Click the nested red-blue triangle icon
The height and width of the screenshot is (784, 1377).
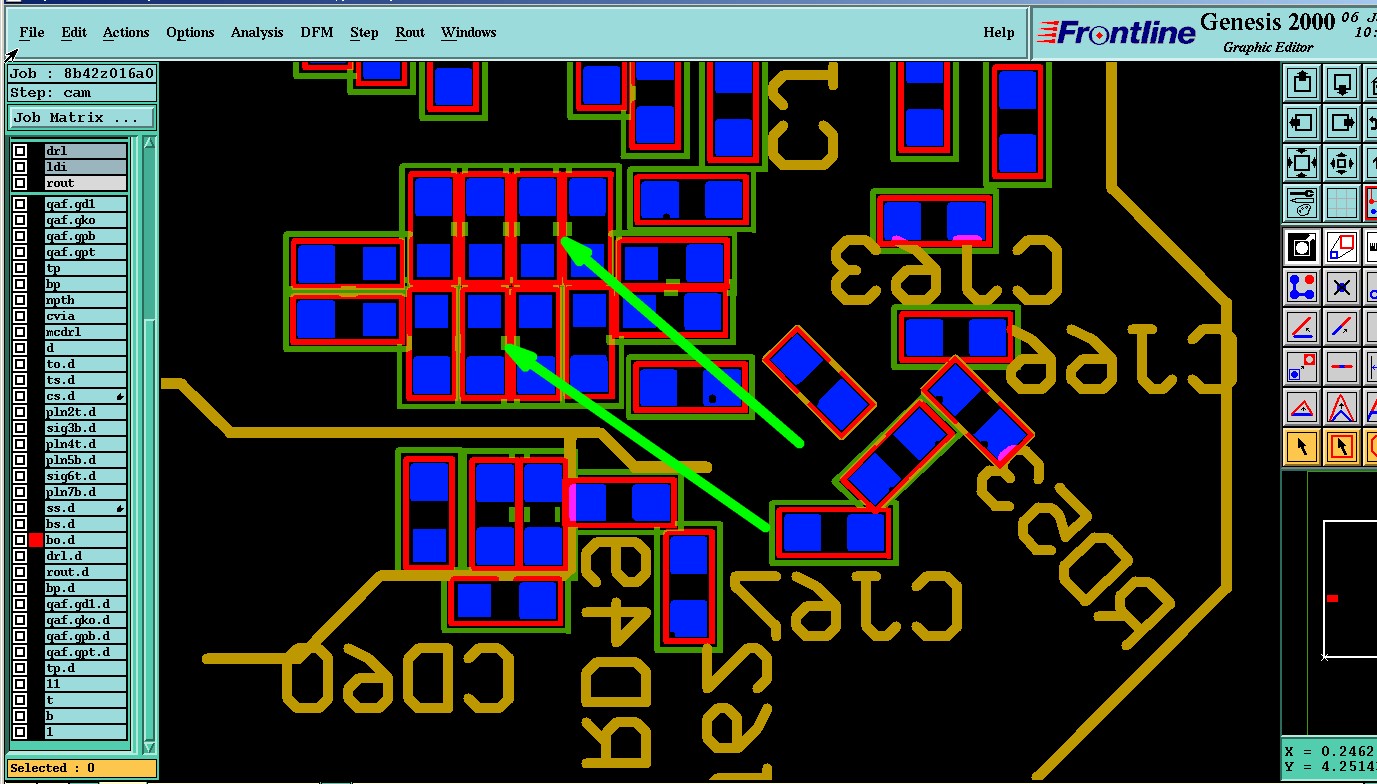coord(1342,407)
